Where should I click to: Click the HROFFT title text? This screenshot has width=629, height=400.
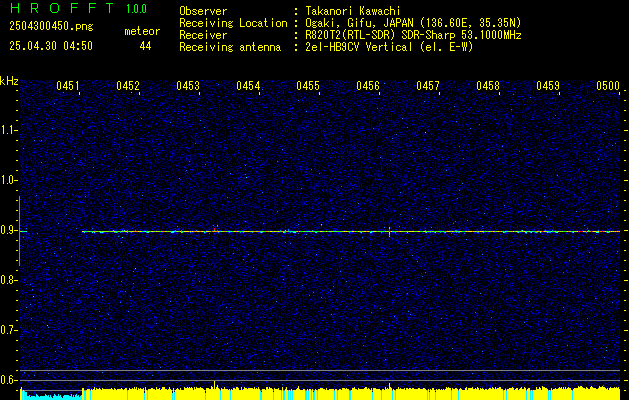61,8
